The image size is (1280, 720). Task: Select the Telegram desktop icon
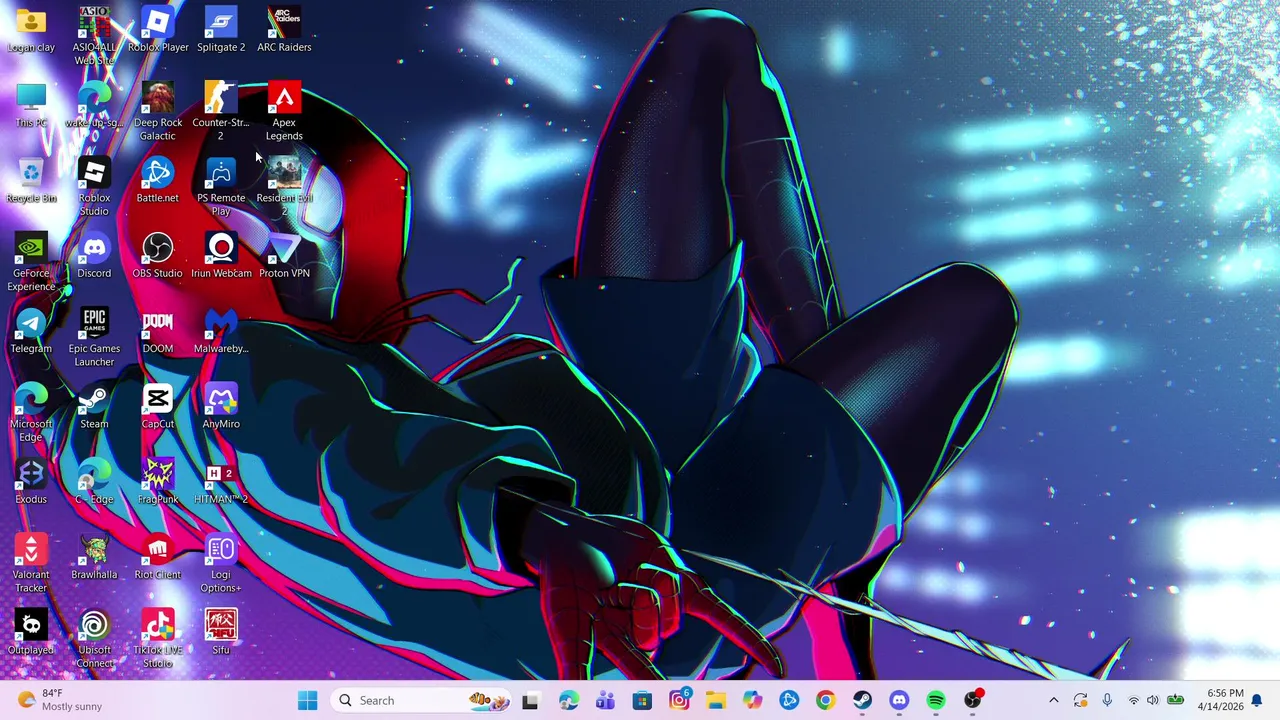click(x=31, y=332)
